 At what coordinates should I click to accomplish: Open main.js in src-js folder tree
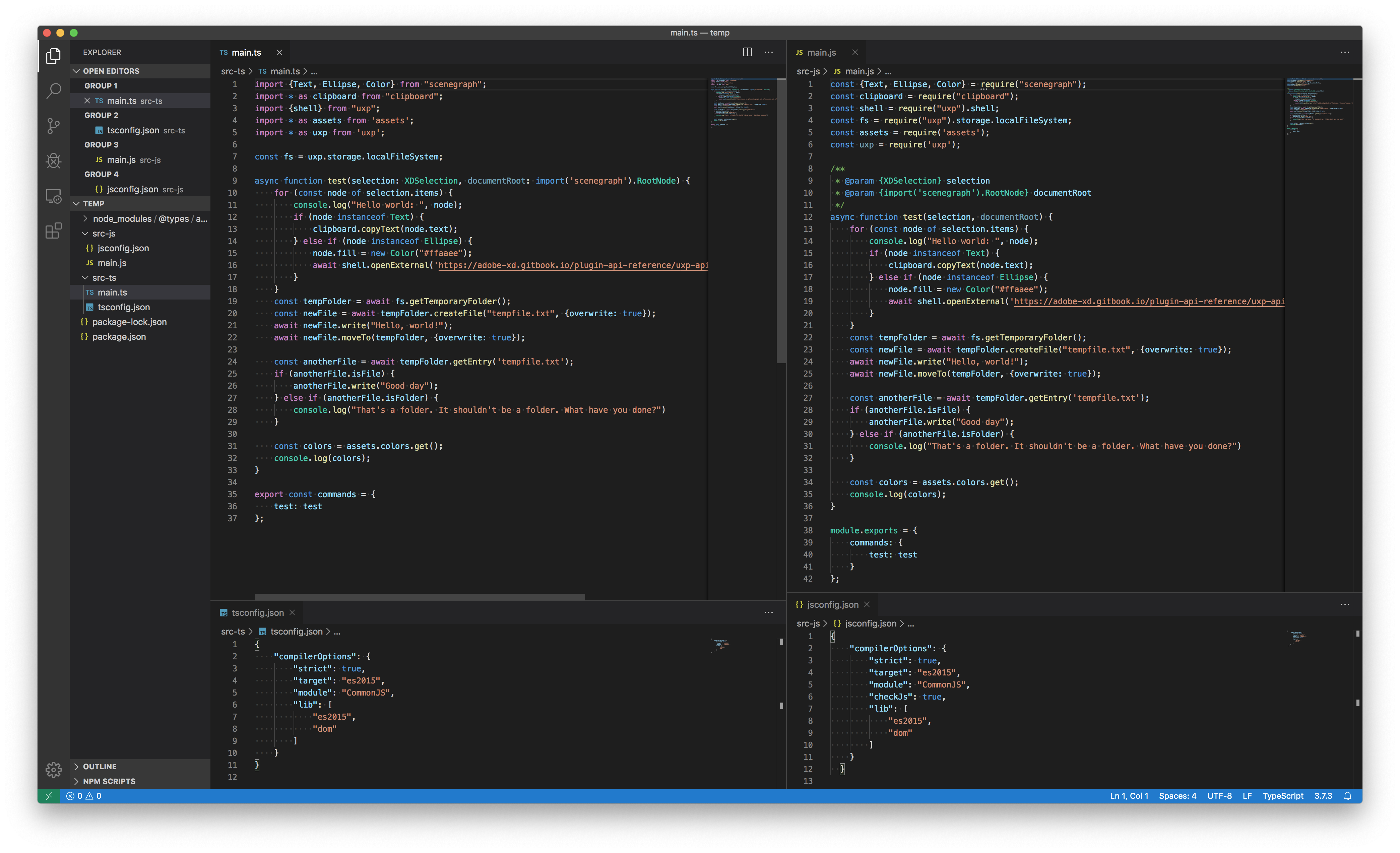click(140, 263)
